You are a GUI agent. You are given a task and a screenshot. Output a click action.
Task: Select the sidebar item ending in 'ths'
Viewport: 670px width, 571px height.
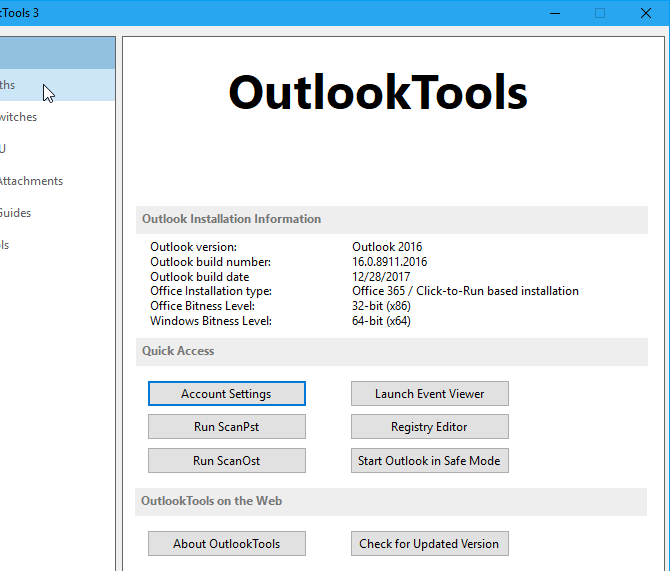(x=57, y=85)
